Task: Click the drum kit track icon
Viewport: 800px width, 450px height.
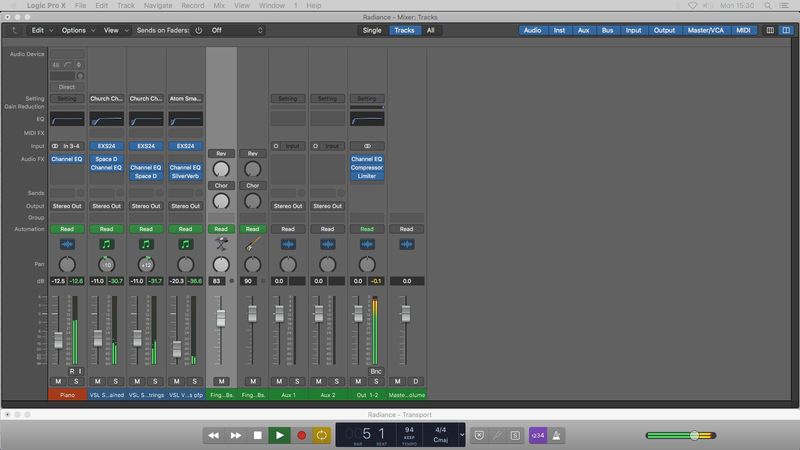Action: click(221, 244)
